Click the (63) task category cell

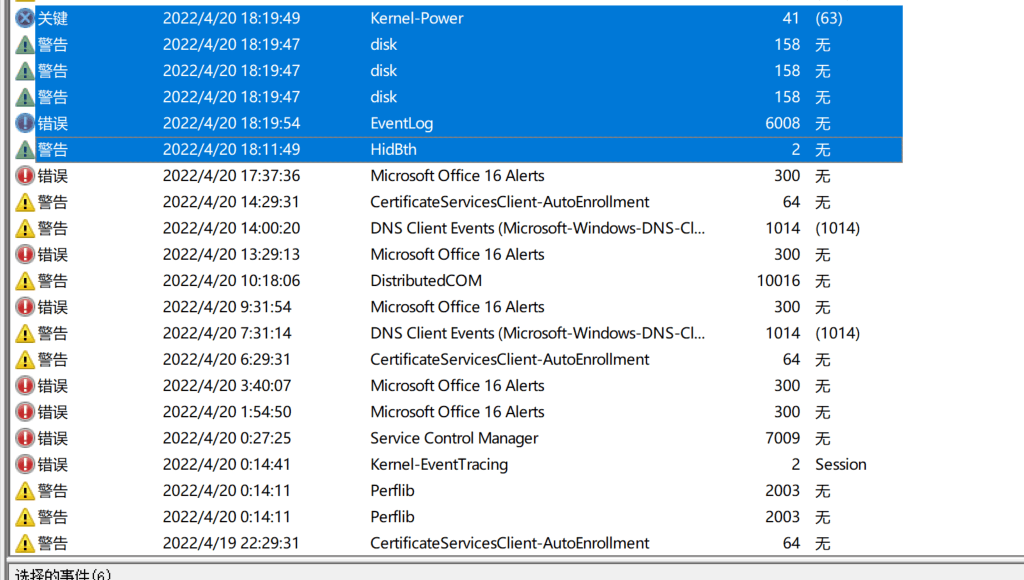[x=829, y=18]
